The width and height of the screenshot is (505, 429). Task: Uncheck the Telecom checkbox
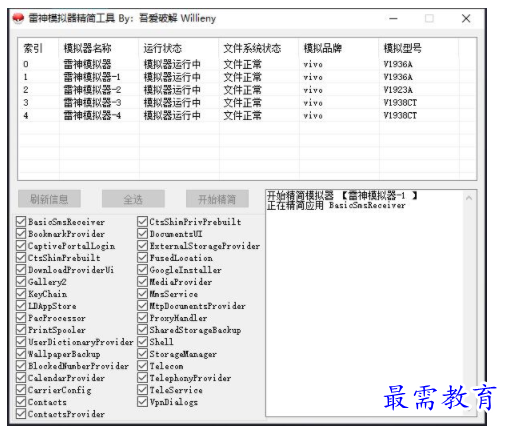[x=142, y=366]
